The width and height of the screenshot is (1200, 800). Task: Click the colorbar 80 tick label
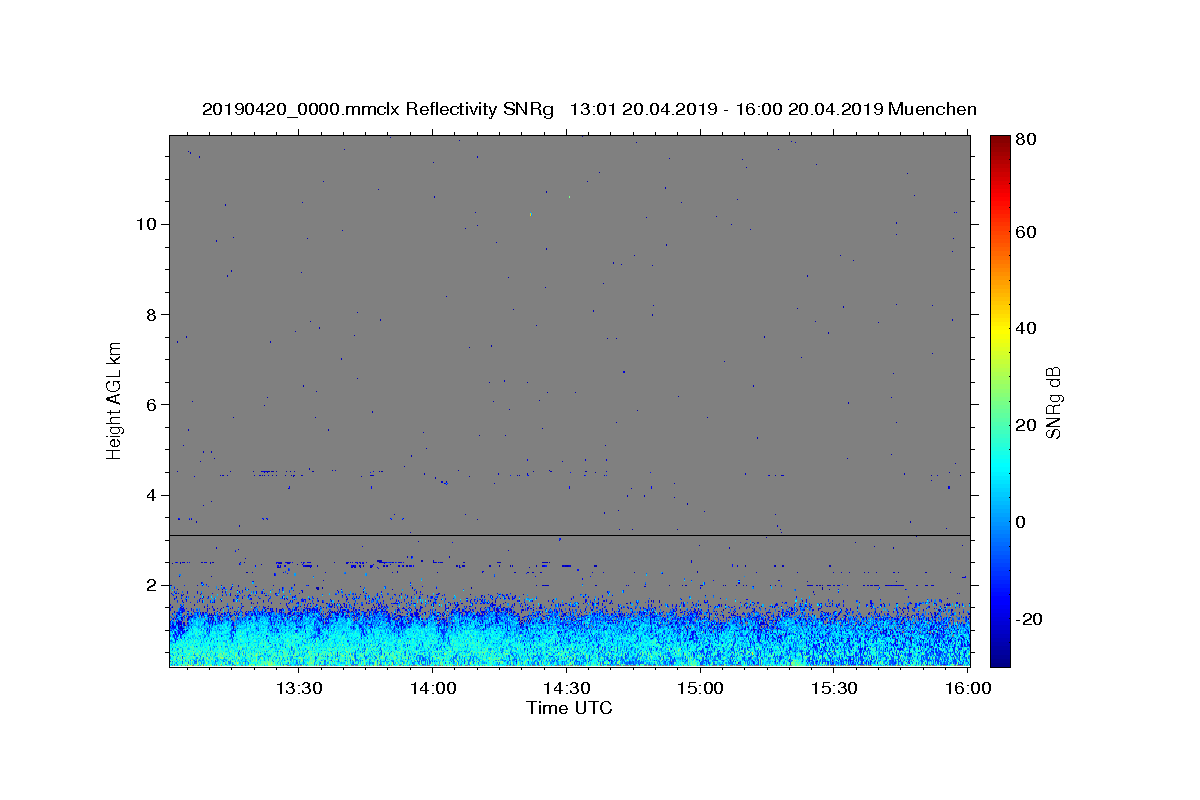[x=1026, y=140]
